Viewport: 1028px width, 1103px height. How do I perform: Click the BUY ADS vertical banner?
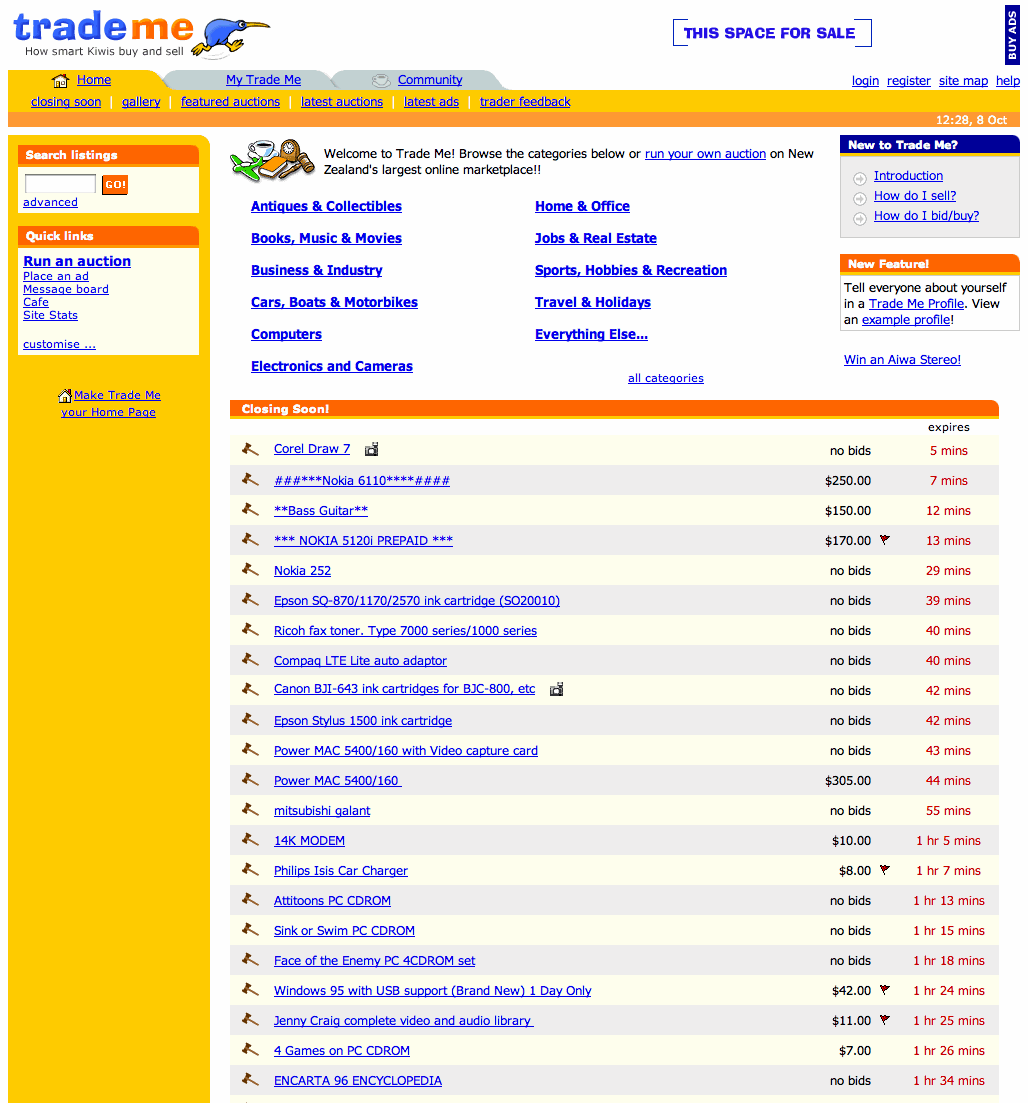(1012, 35)
